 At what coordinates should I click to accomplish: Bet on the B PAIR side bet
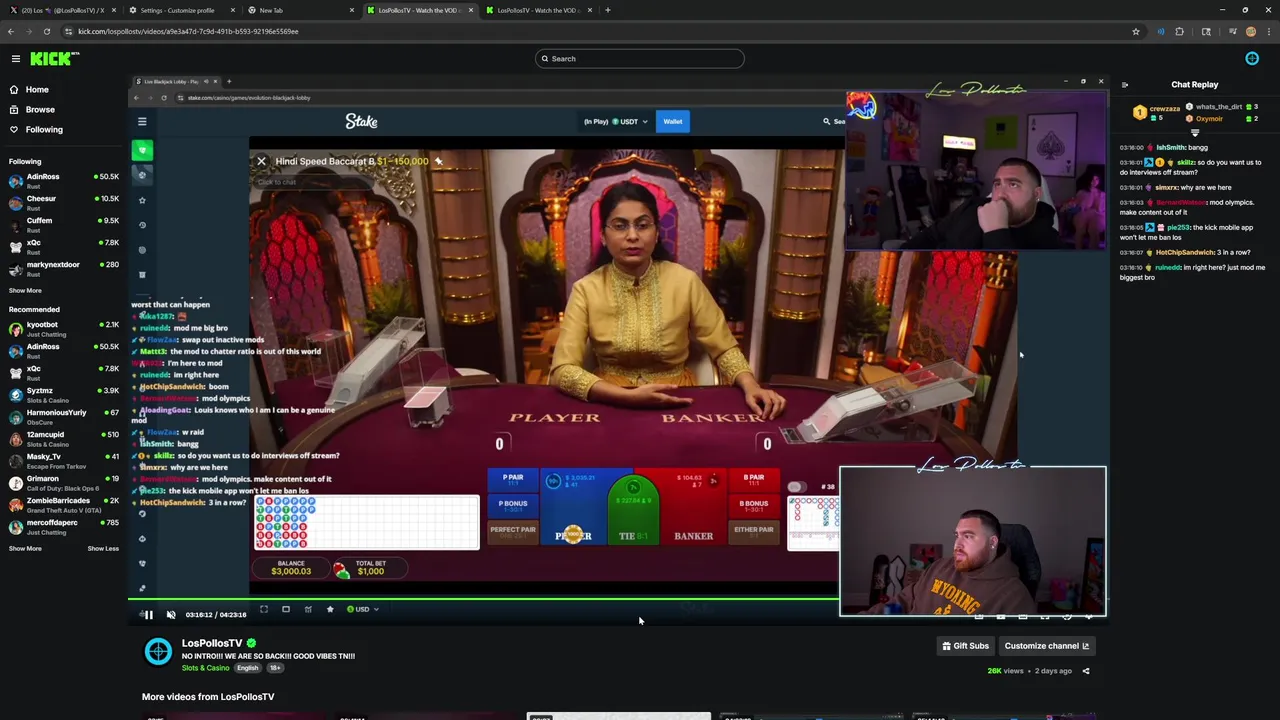pyautogui.click(x=754, y=481)
